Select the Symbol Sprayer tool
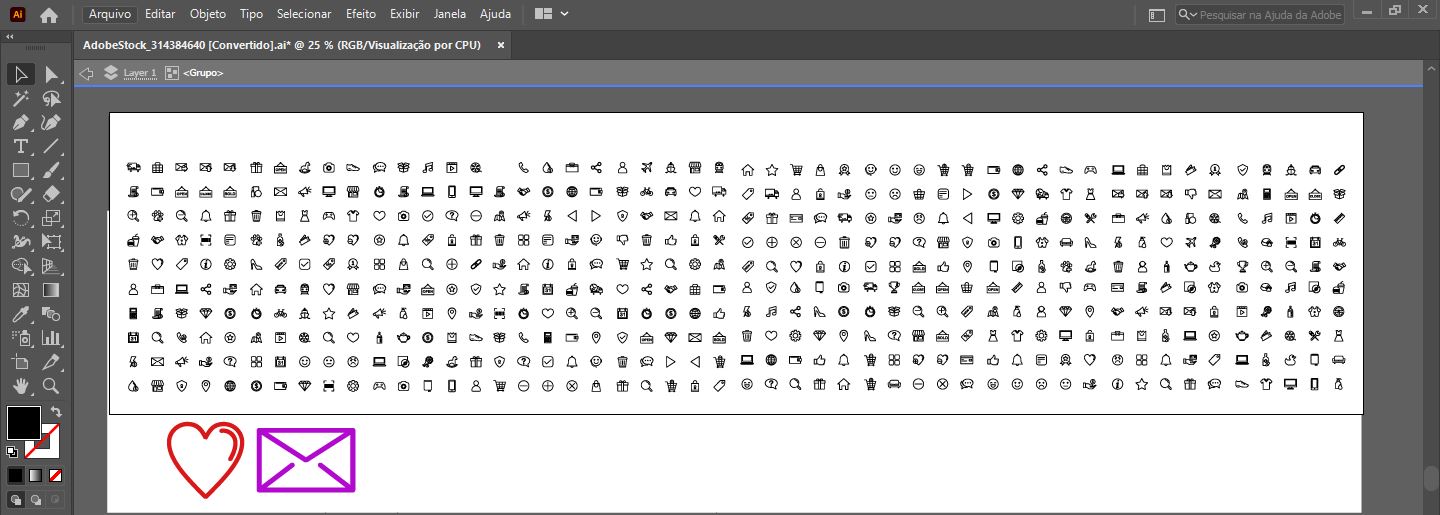The height and width of the screenshot is (515, 1440). click(x=20, y=338)
